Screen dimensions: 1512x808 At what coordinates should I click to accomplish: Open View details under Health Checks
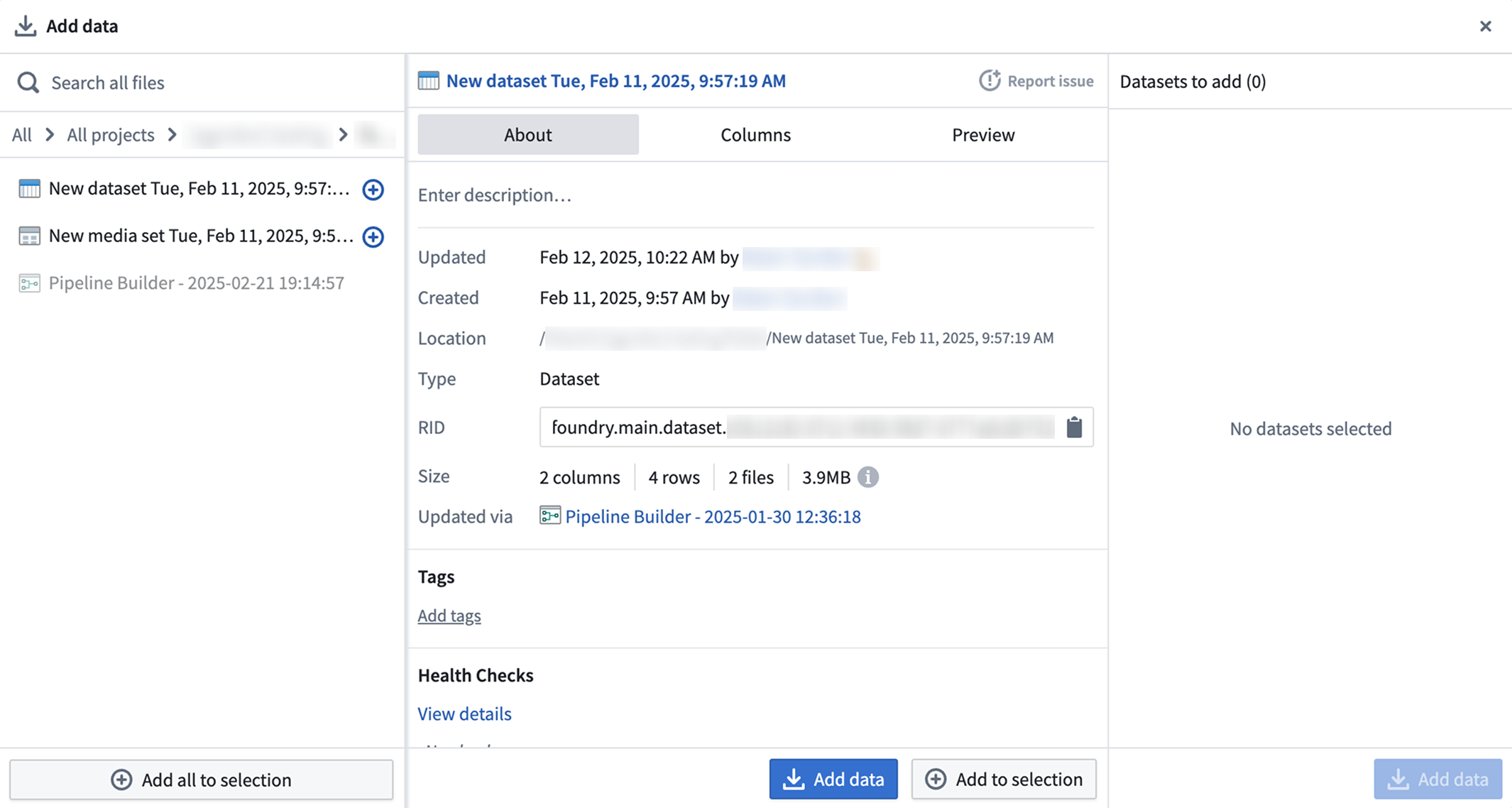tap(464, 714)
